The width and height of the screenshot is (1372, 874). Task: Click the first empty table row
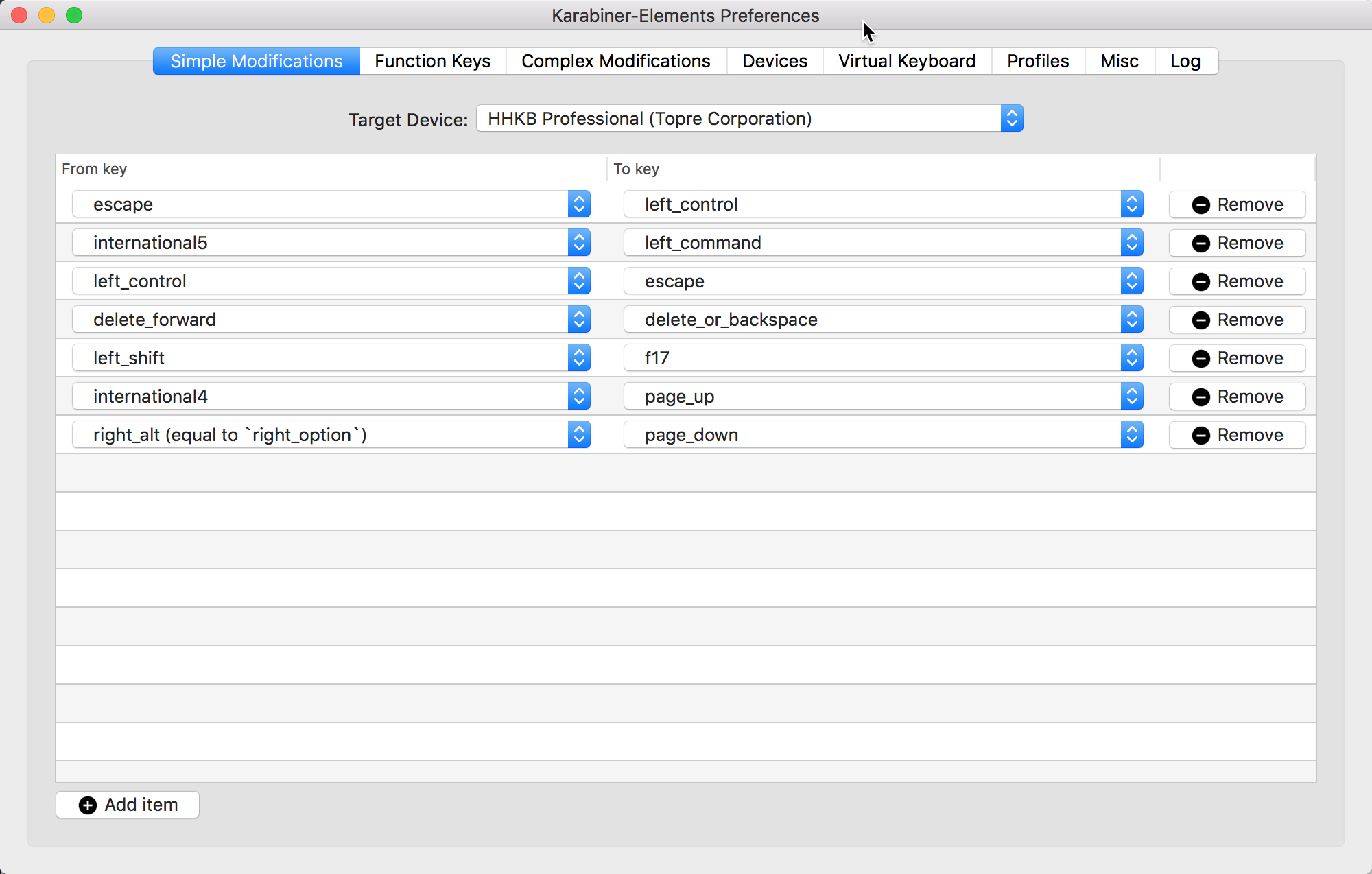tap(686, 473)
